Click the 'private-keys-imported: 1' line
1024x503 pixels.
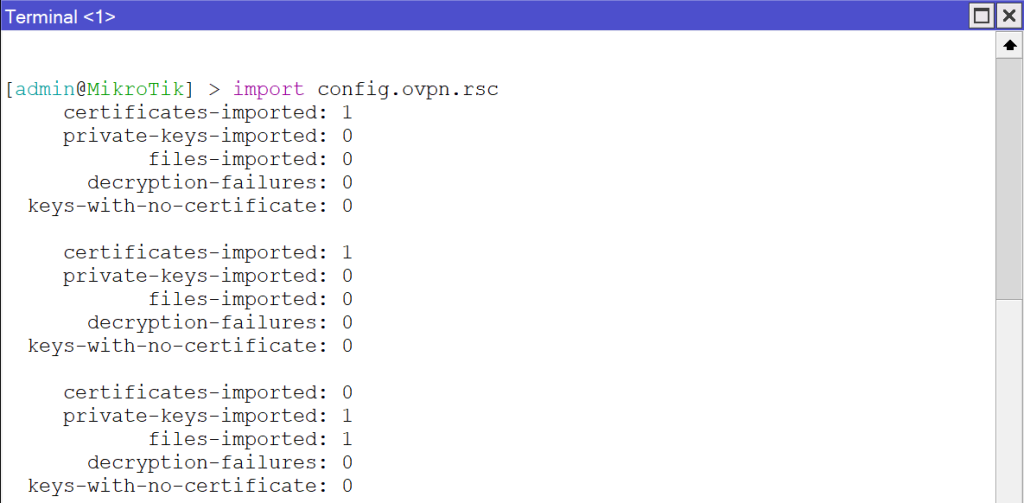coord(208,415)
